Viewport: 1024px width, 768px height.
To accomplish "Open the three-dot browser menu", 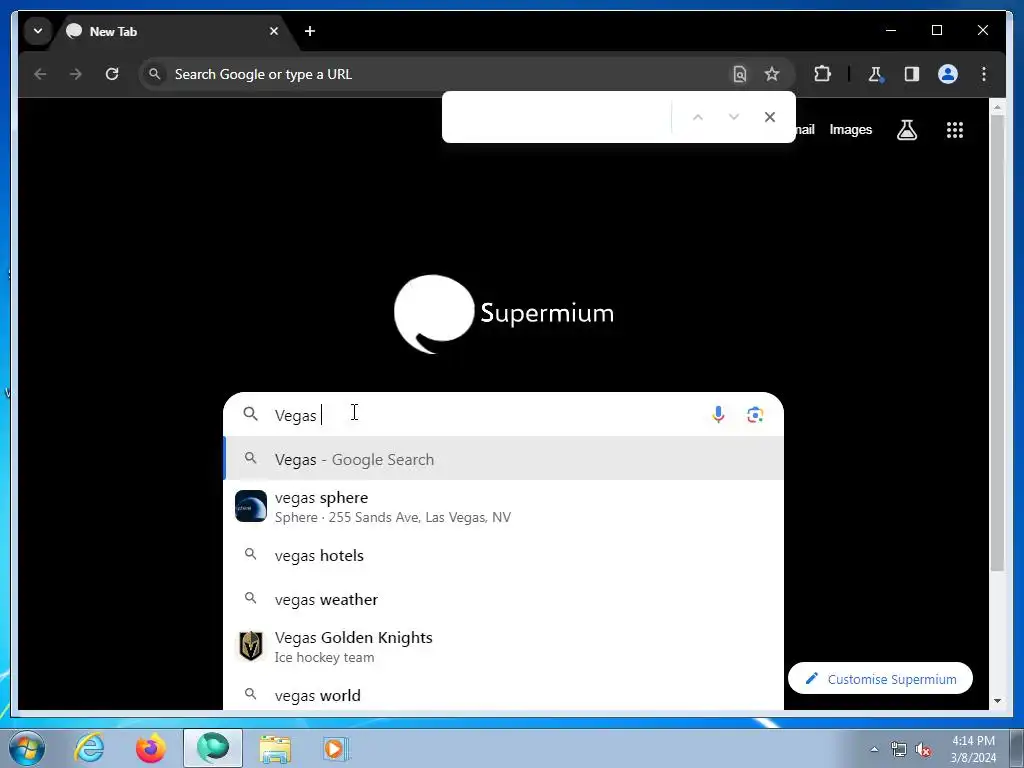I will click(x=984, y=74).
